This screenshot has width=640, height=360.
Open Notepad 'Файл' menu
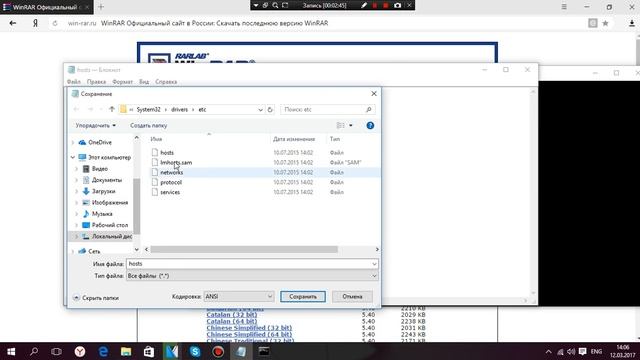(x=74, y=82)
